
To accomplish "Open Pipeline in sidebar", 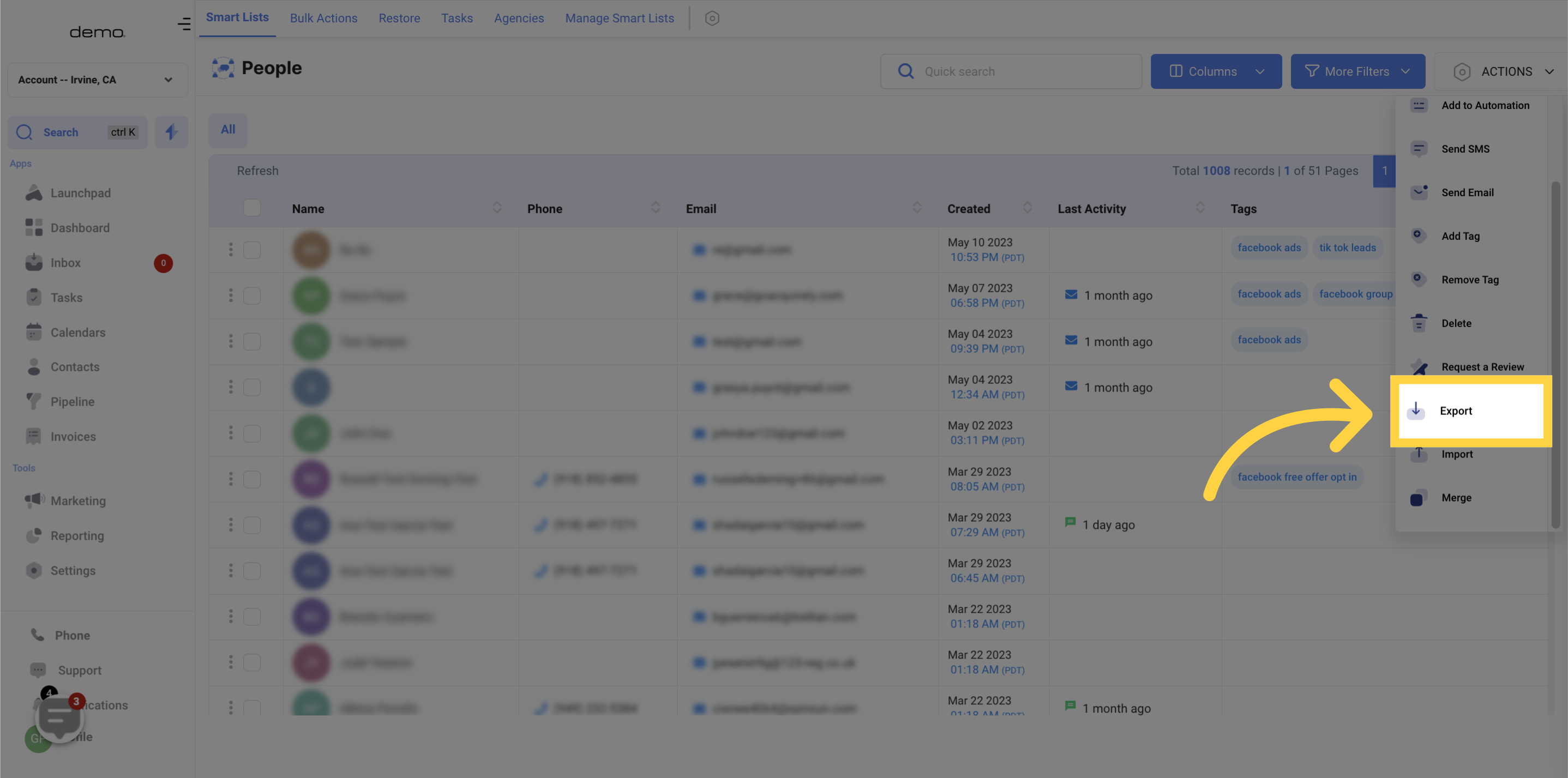I will tap(59, 401).
